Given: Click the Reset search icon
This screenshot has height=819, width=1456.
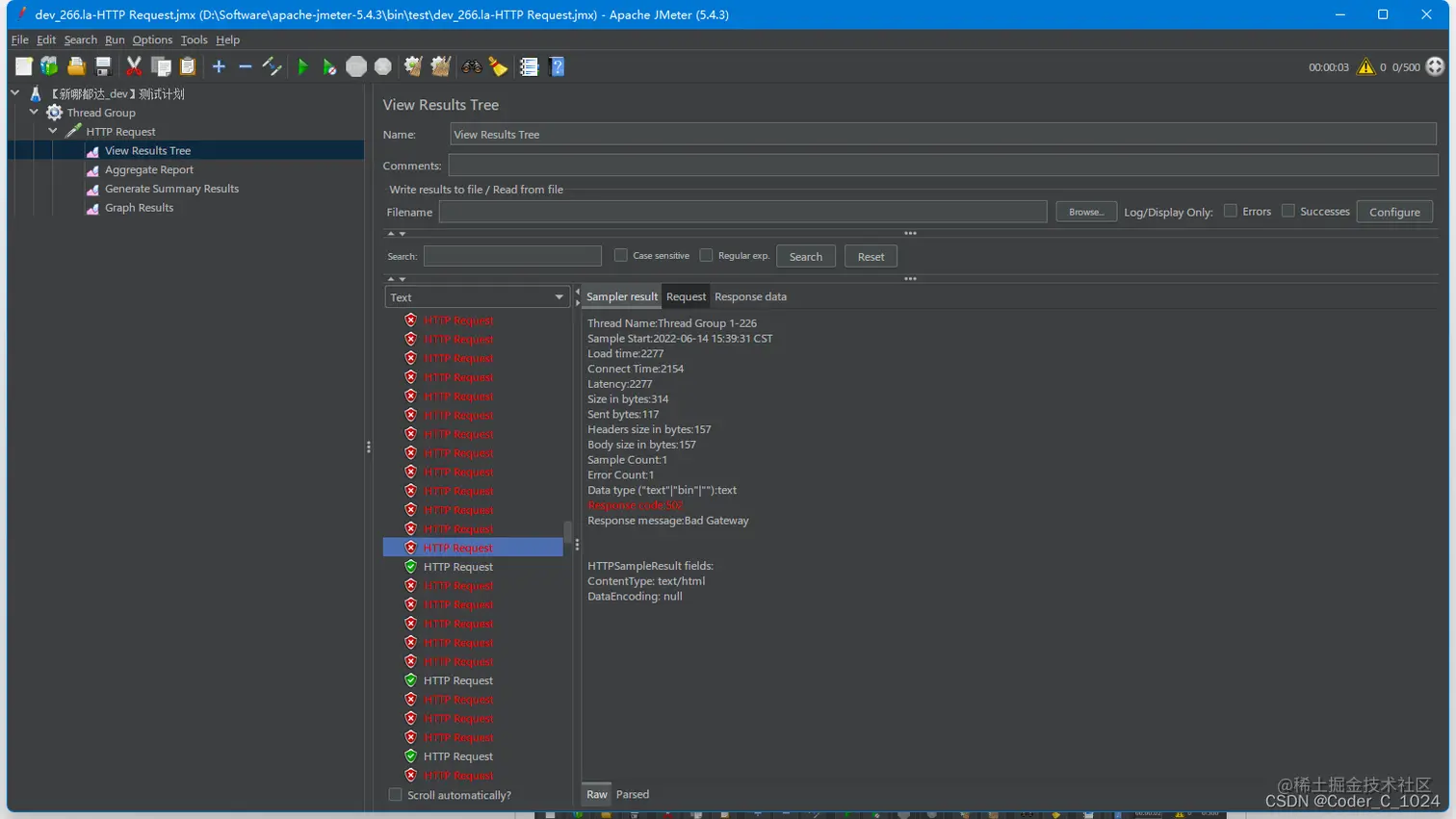Looking at the screenshot, I should (498, 66).
